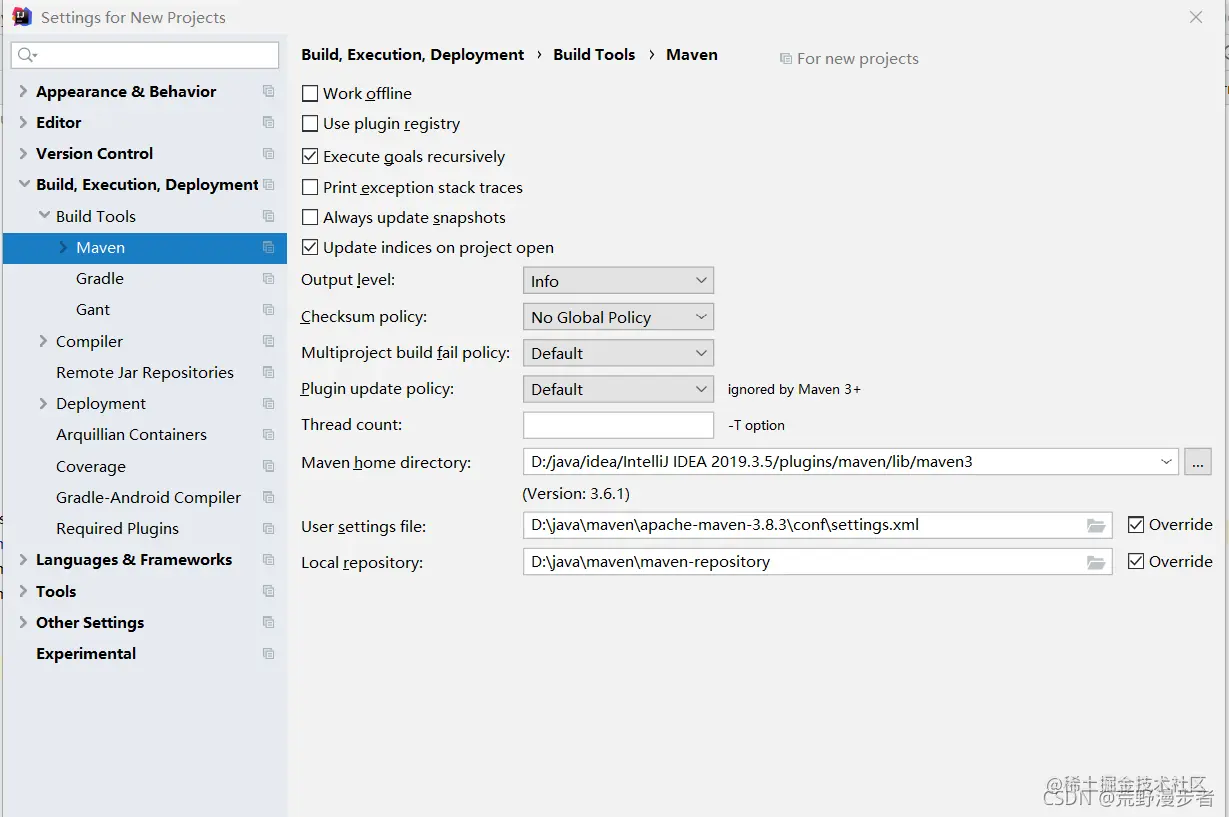1229x817 pixels.
Task: Click Build, Execution, Deployment in the breadcrumb
Action: 413,55
